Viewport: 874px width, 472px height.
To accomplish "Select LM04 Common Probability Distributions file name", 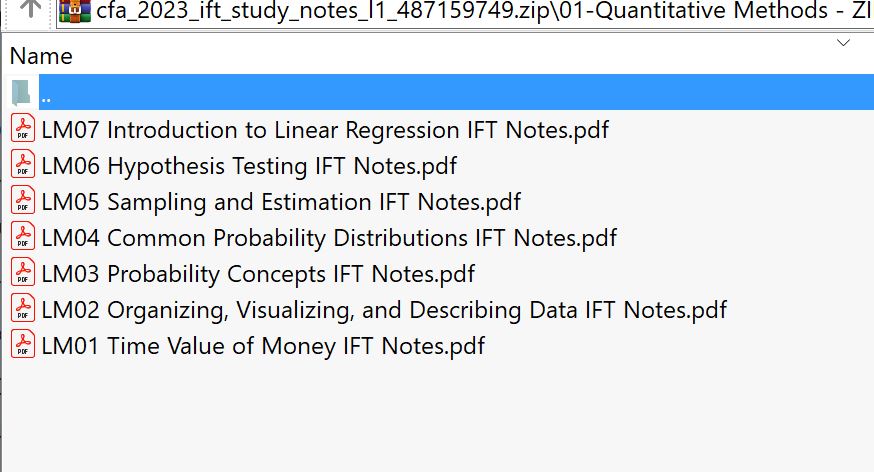I will (x=329, y=238).
